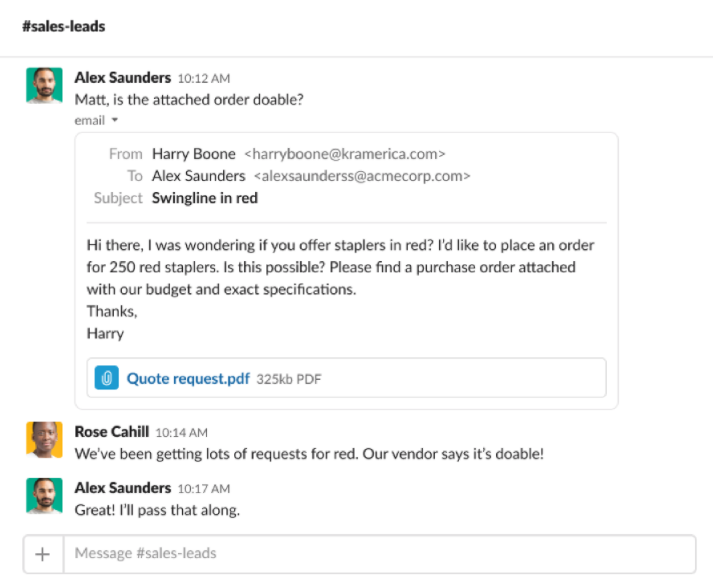Image resolution: width=713 pixels, height=588 pixels.
Task: Click the #sales-leads channel title
Action: [x=64, y=27]
